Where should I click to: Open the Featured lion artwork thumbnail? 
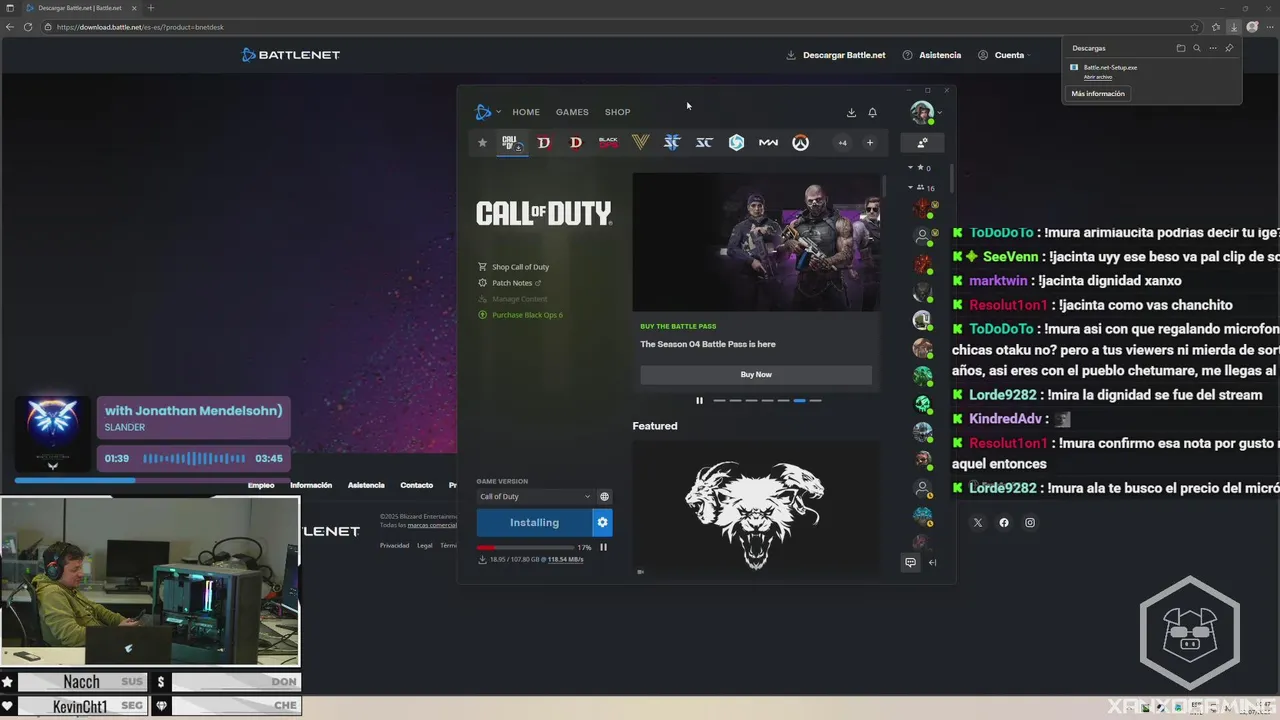[756, 506]
